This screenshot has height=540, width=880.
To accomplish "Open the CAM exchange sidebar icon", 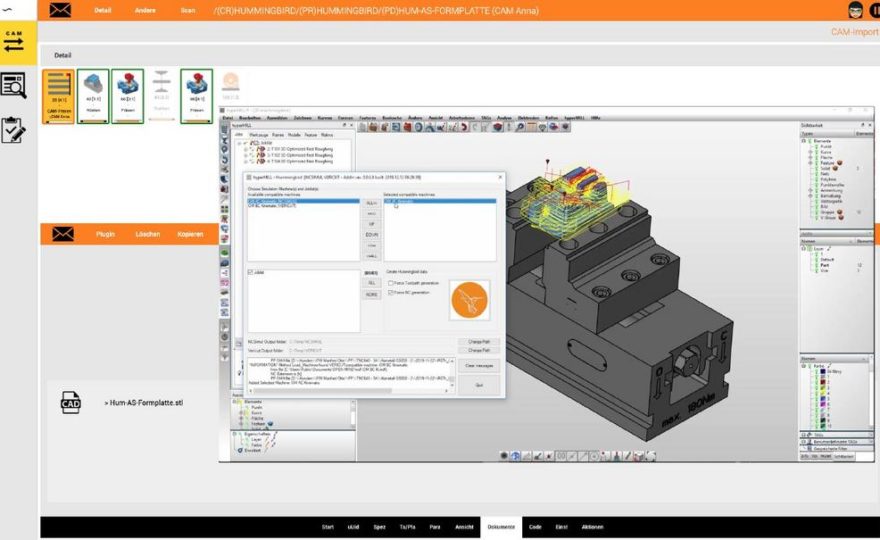I will [x=14, y=42].
